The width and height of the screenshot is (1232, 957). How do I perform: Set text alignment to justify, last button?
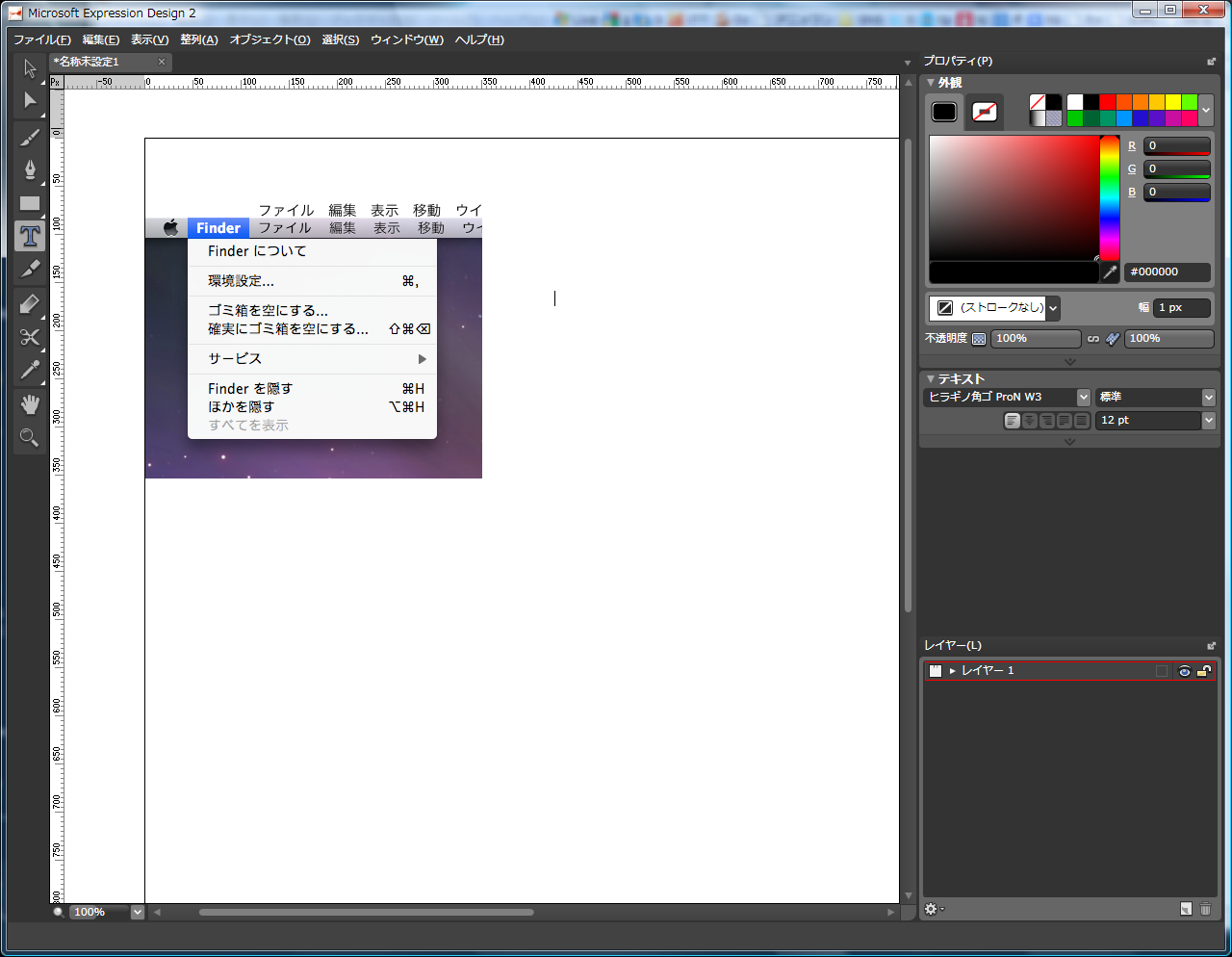pos(1082,421)
